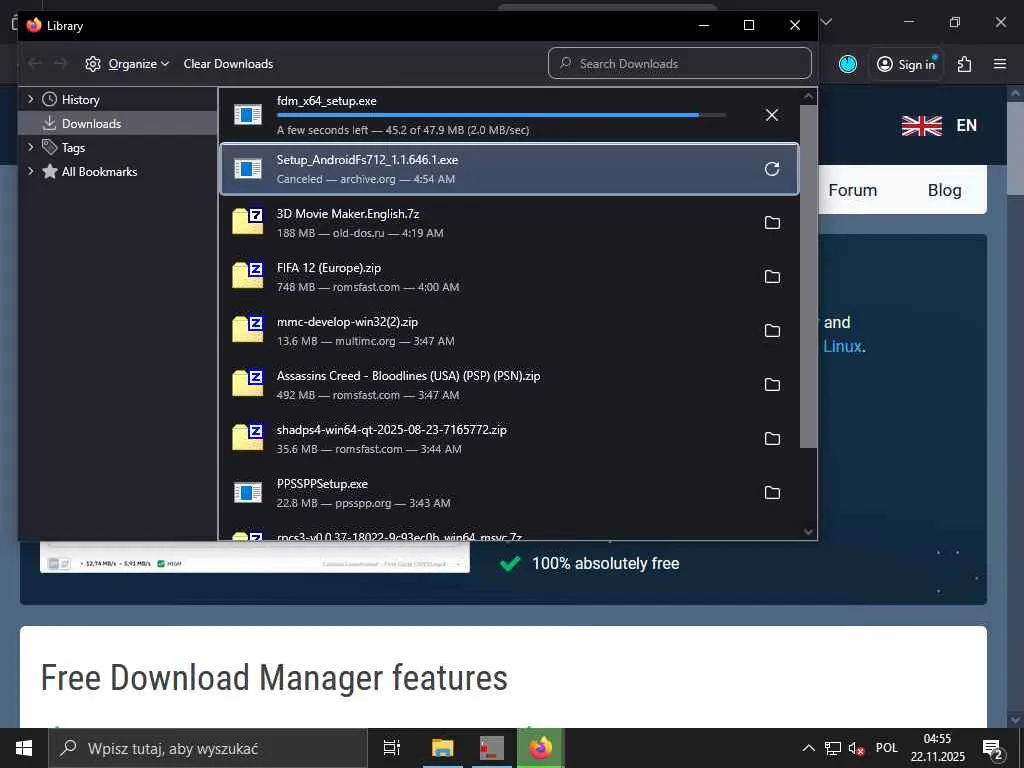Viewport: 1024px width, 768px height.
Task: Open Task View on the taskbar
Action: coord(392,748)
